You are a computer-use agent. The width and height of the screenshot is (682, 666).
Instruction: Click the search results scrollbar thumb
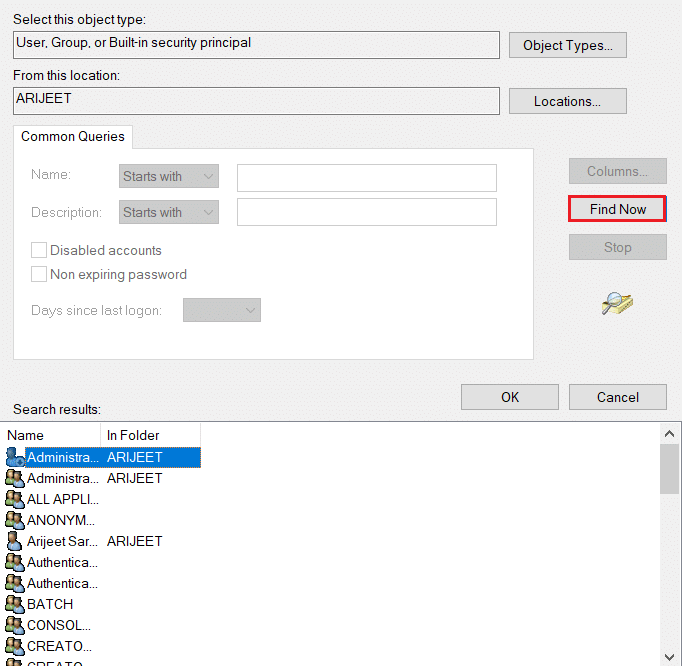click(x=669, y=469)
